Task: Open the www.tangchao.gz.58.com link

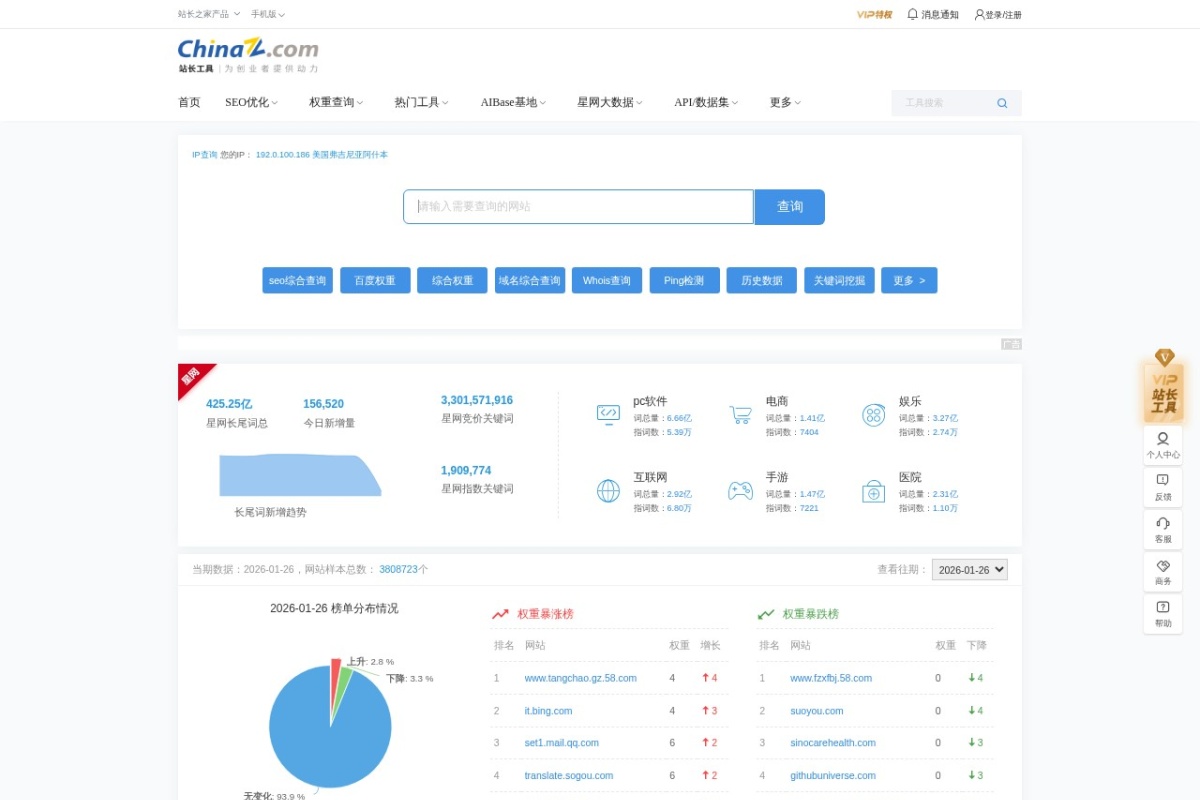Action: pos(580,678)
